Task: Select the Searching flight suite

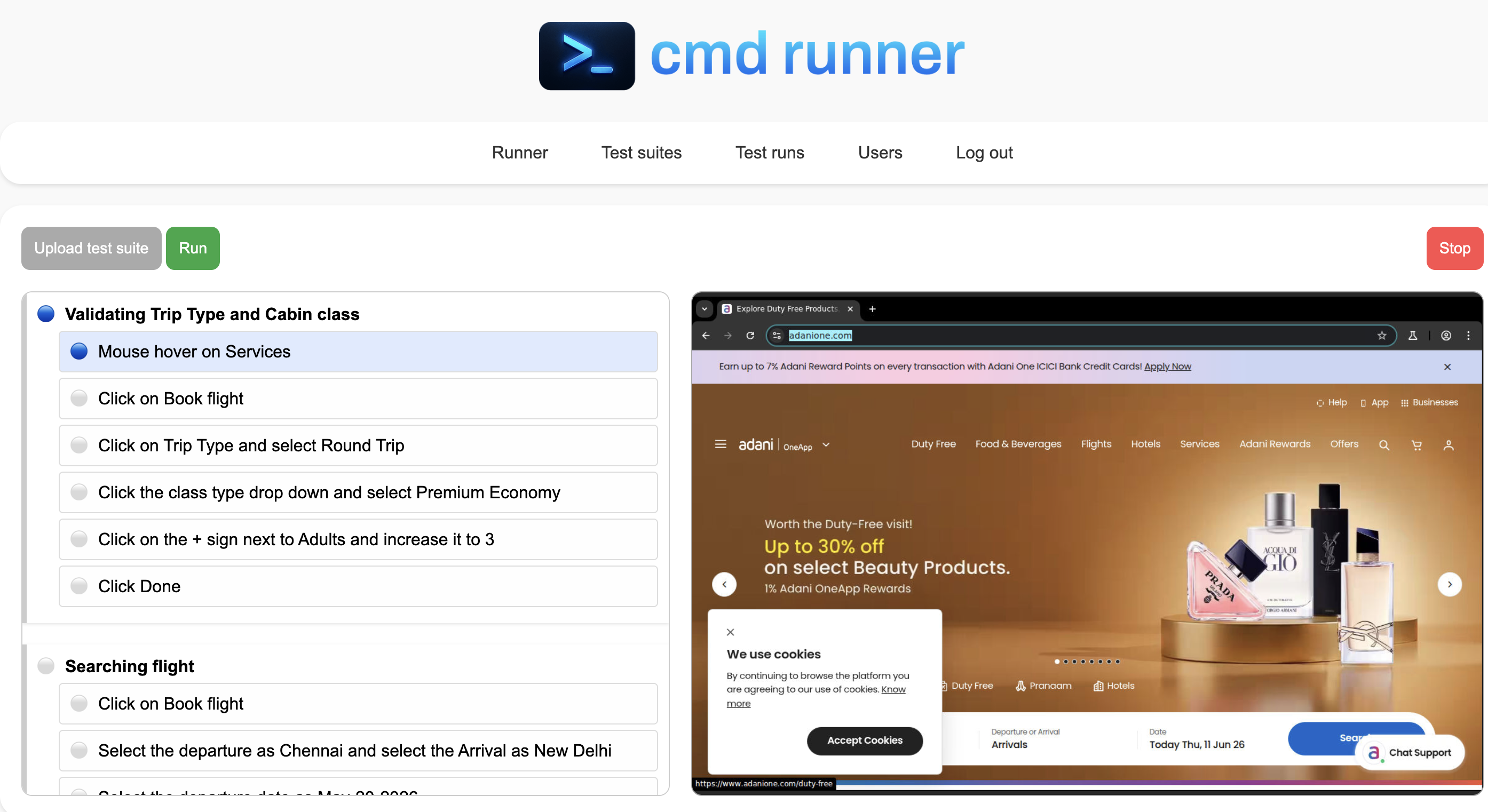Action: coord(129,666)
